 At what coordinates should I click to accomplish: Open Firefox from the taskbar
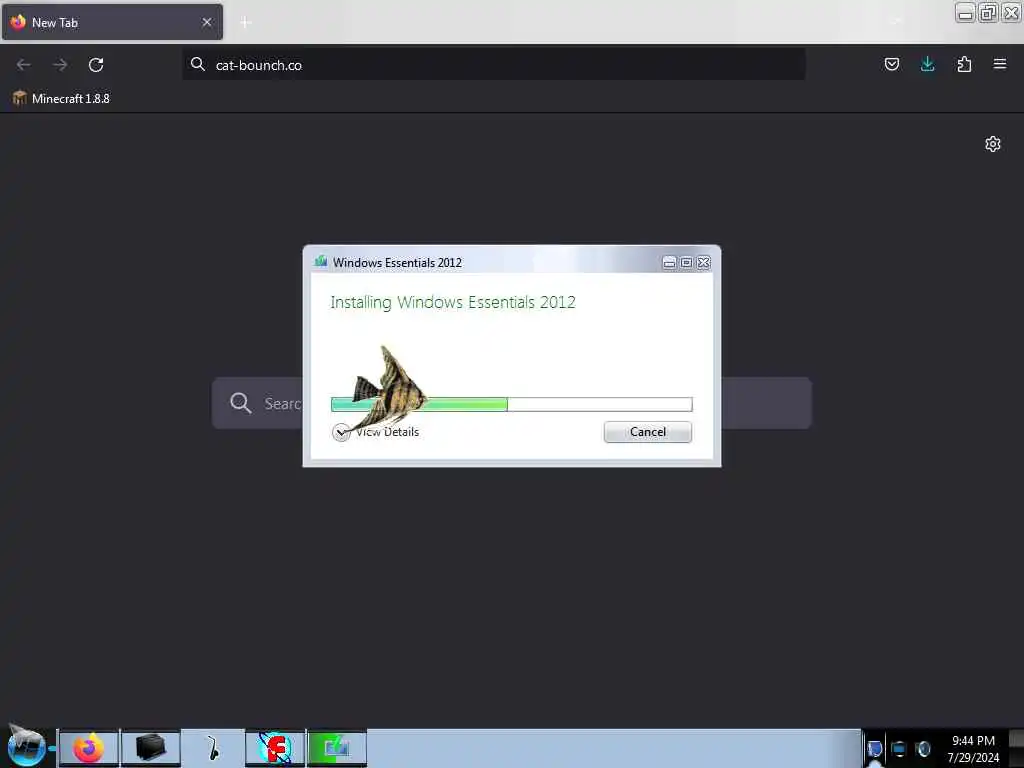tap(88, 748)
